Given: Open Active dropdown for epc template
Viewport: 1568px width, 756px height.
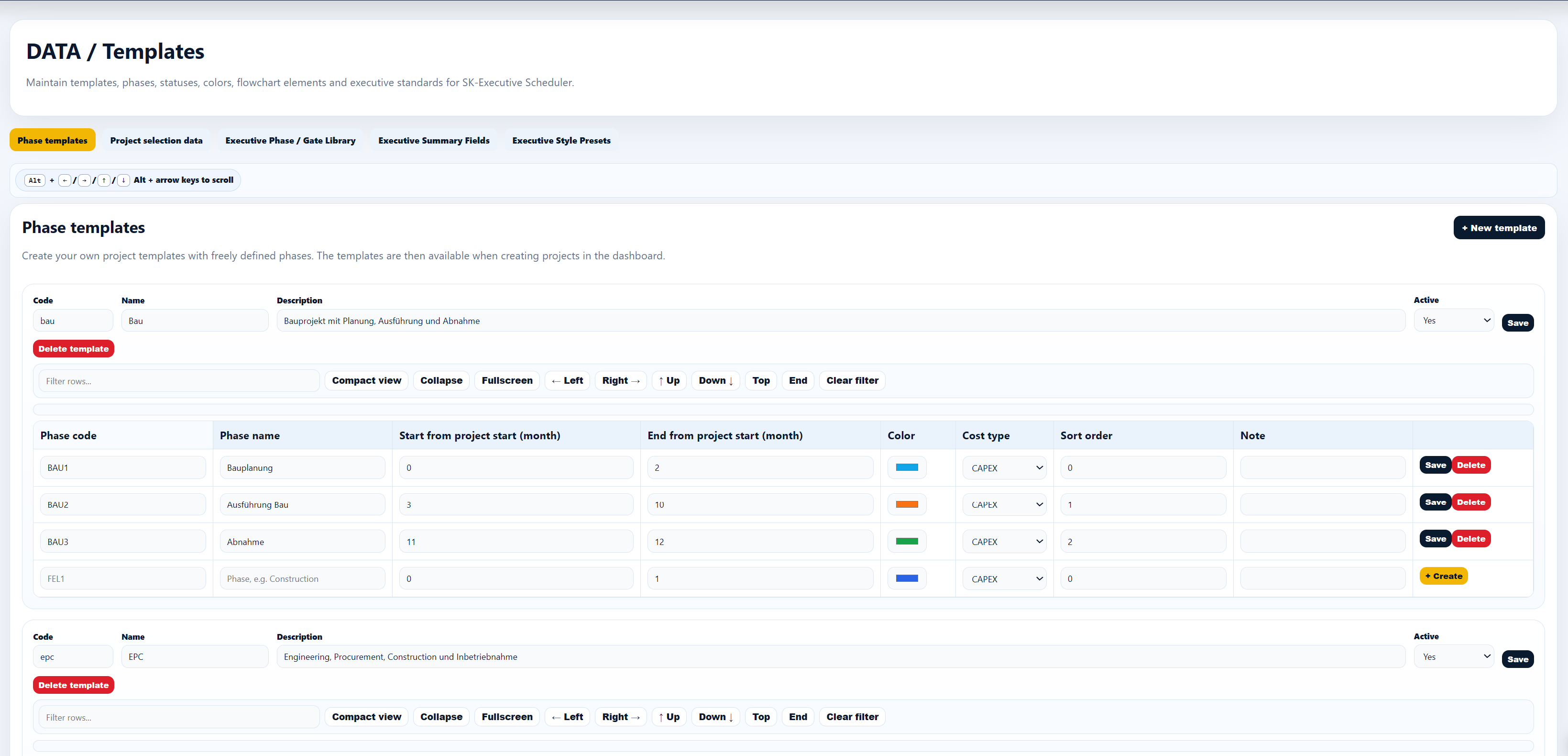Looking at the screenshot, I should point(1454,656).
